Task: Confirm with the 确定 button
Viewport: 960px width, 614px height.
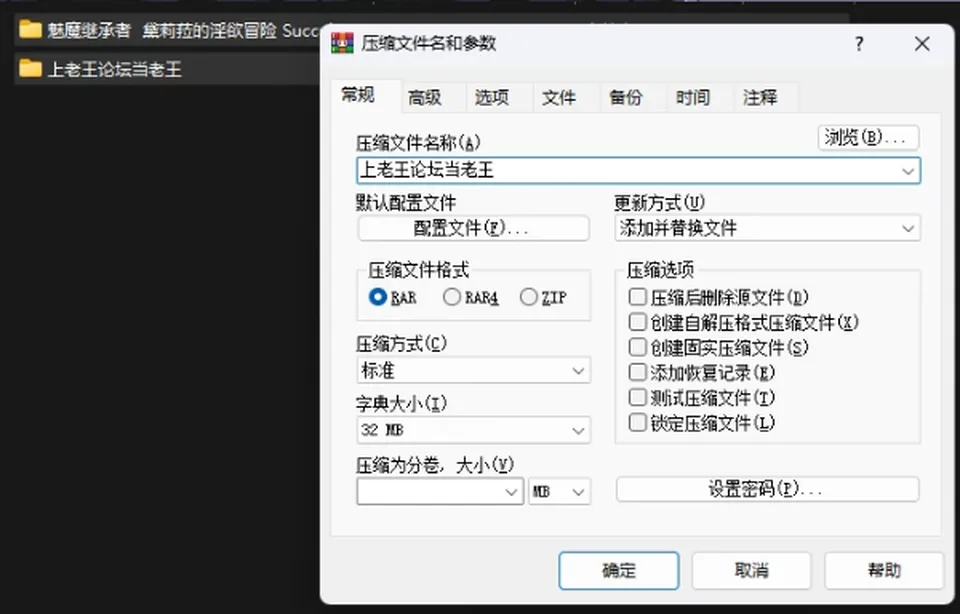Action: (619, 571)
